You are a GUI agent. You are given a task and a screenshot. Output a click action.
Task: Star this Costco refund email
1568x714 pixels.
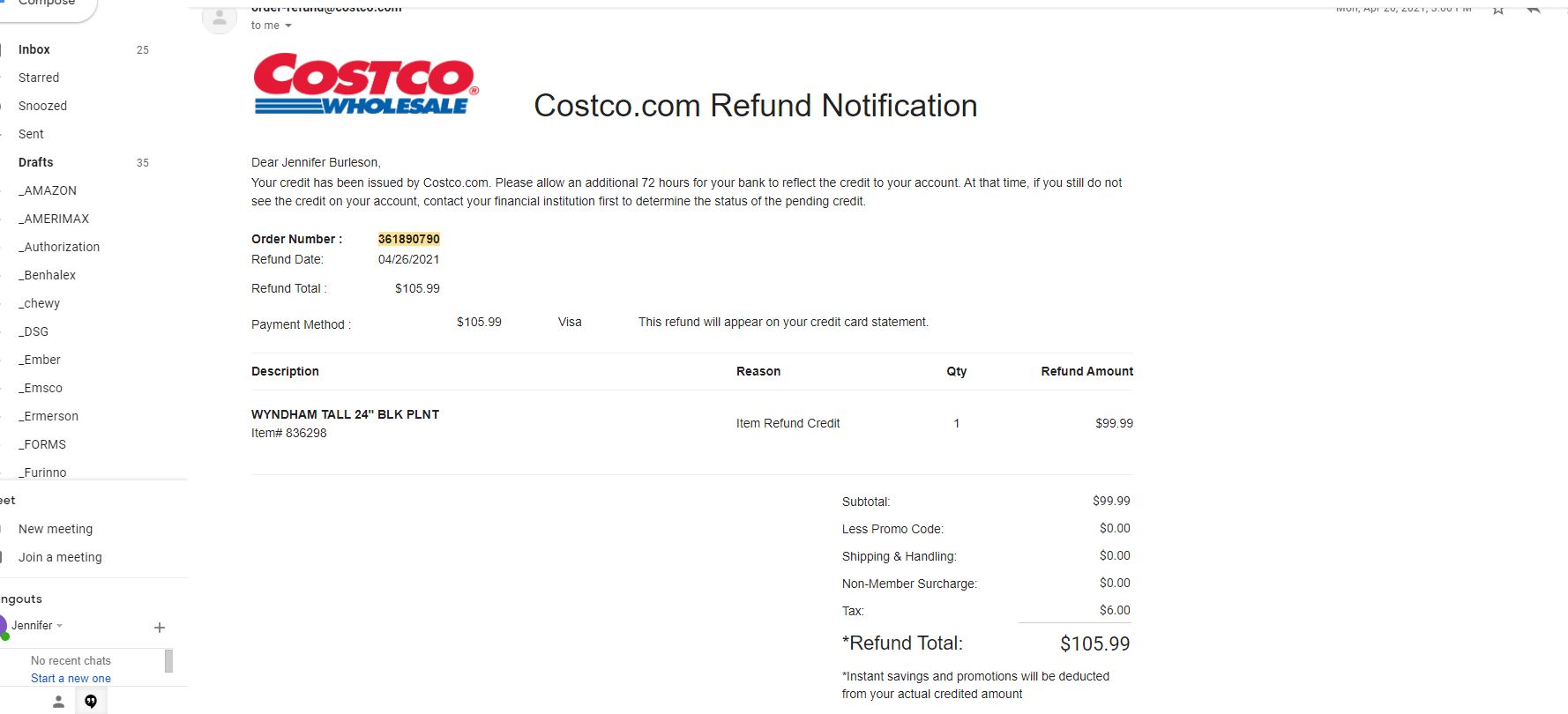pos(1497,9)
